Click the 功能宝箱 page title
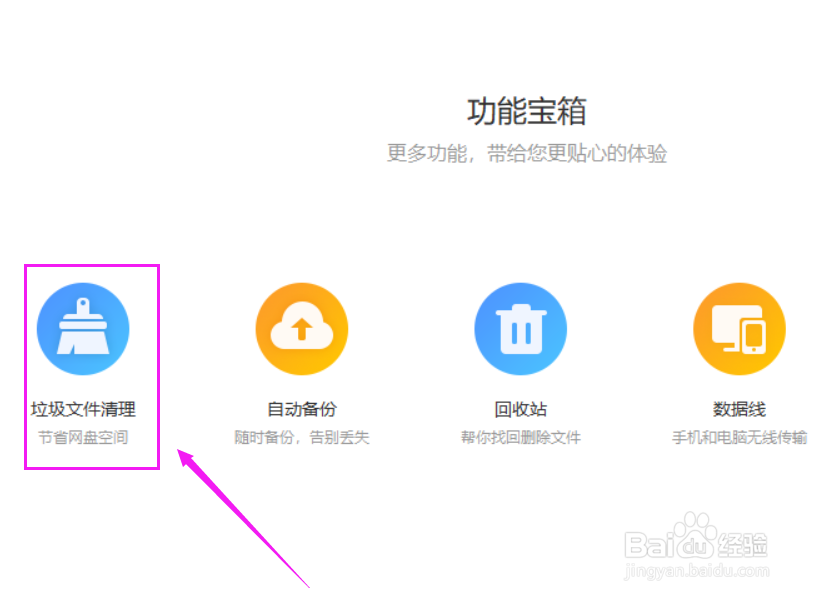The height and width of the screenshot is (599, 814). [528, 111]
